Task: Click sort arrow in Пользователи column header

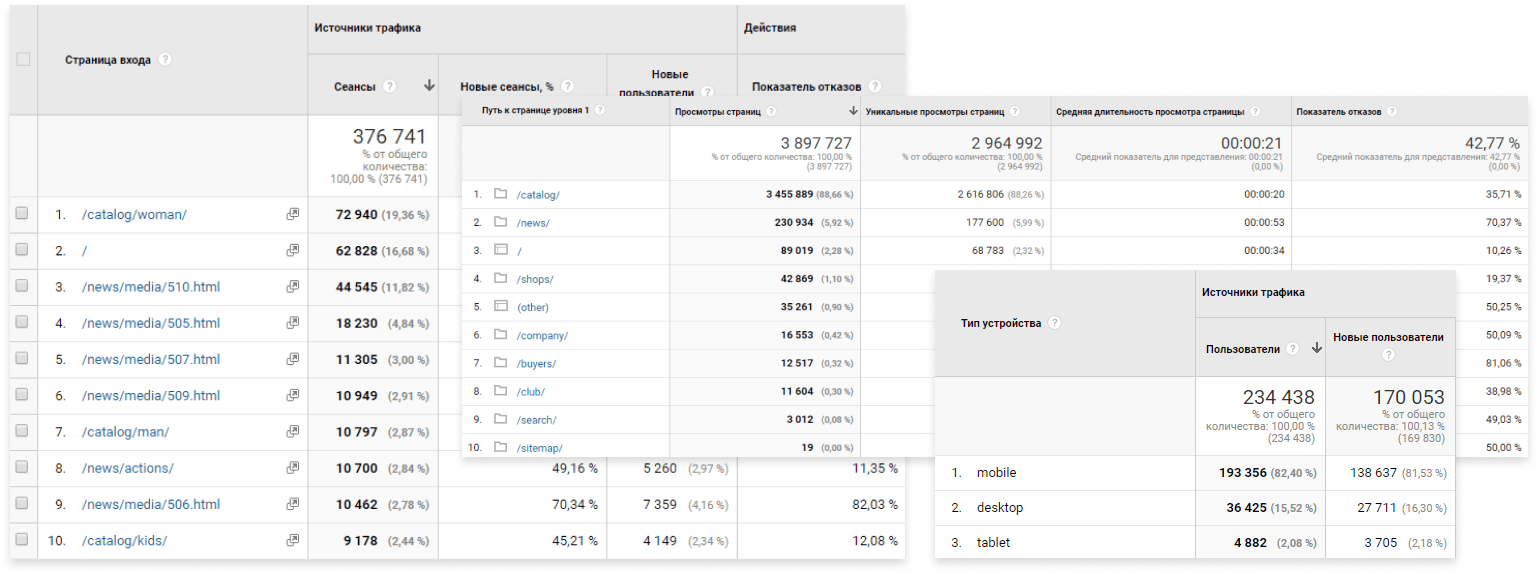Action: pos(1316,348)
